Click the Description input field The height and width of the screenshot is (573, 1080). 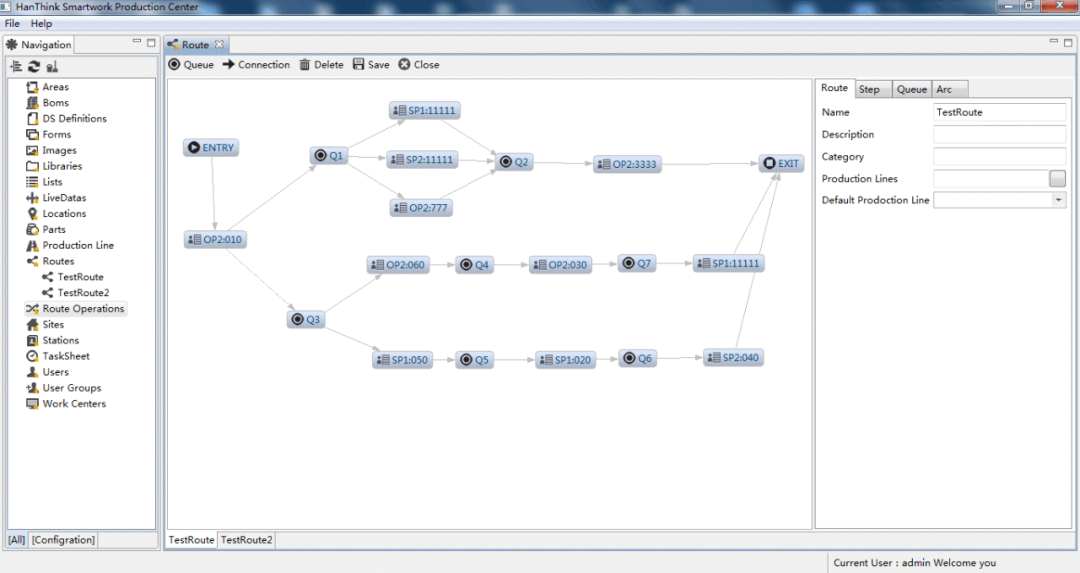999,135
